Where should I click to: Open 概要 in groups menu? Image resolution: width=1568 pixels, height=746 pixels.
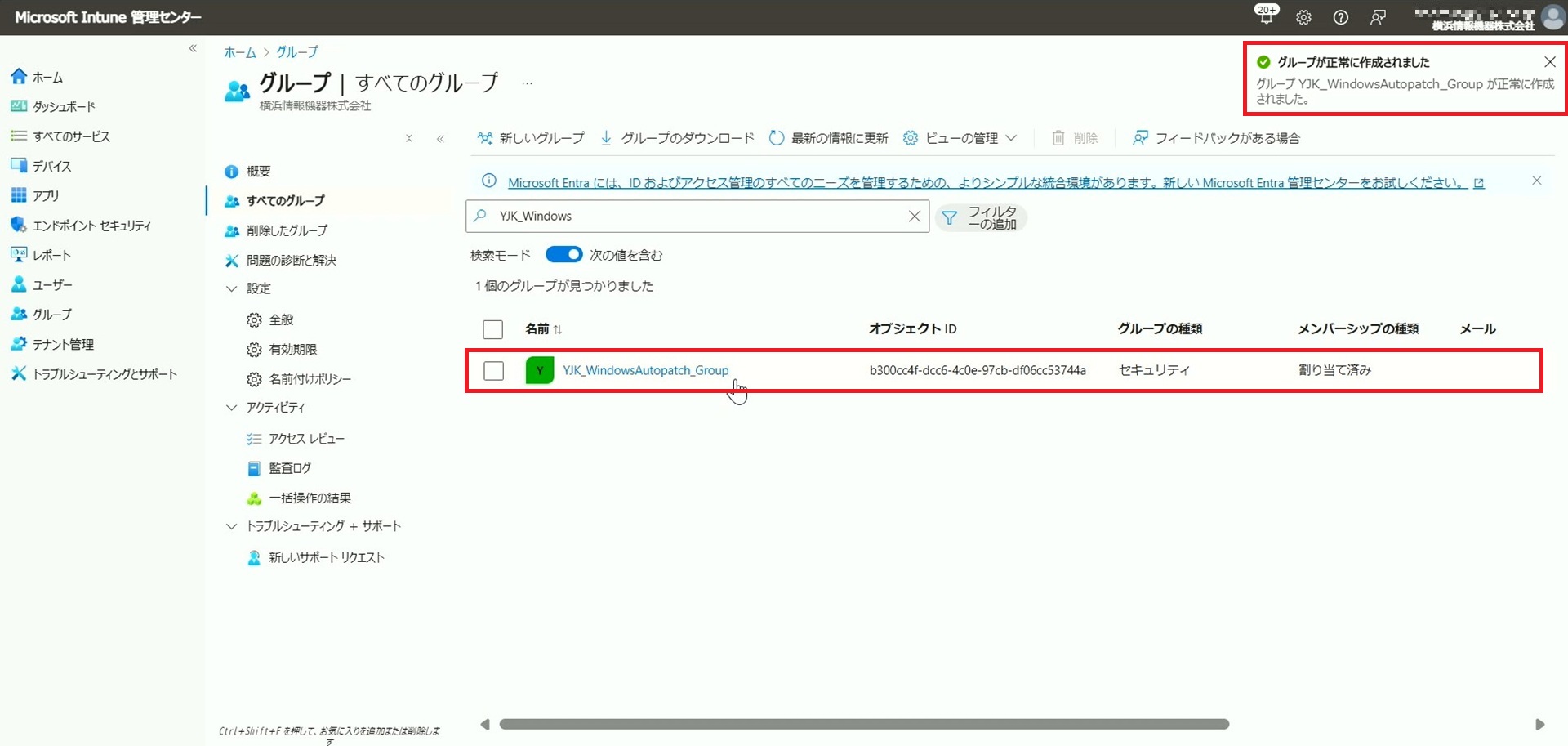pos(247,171)
